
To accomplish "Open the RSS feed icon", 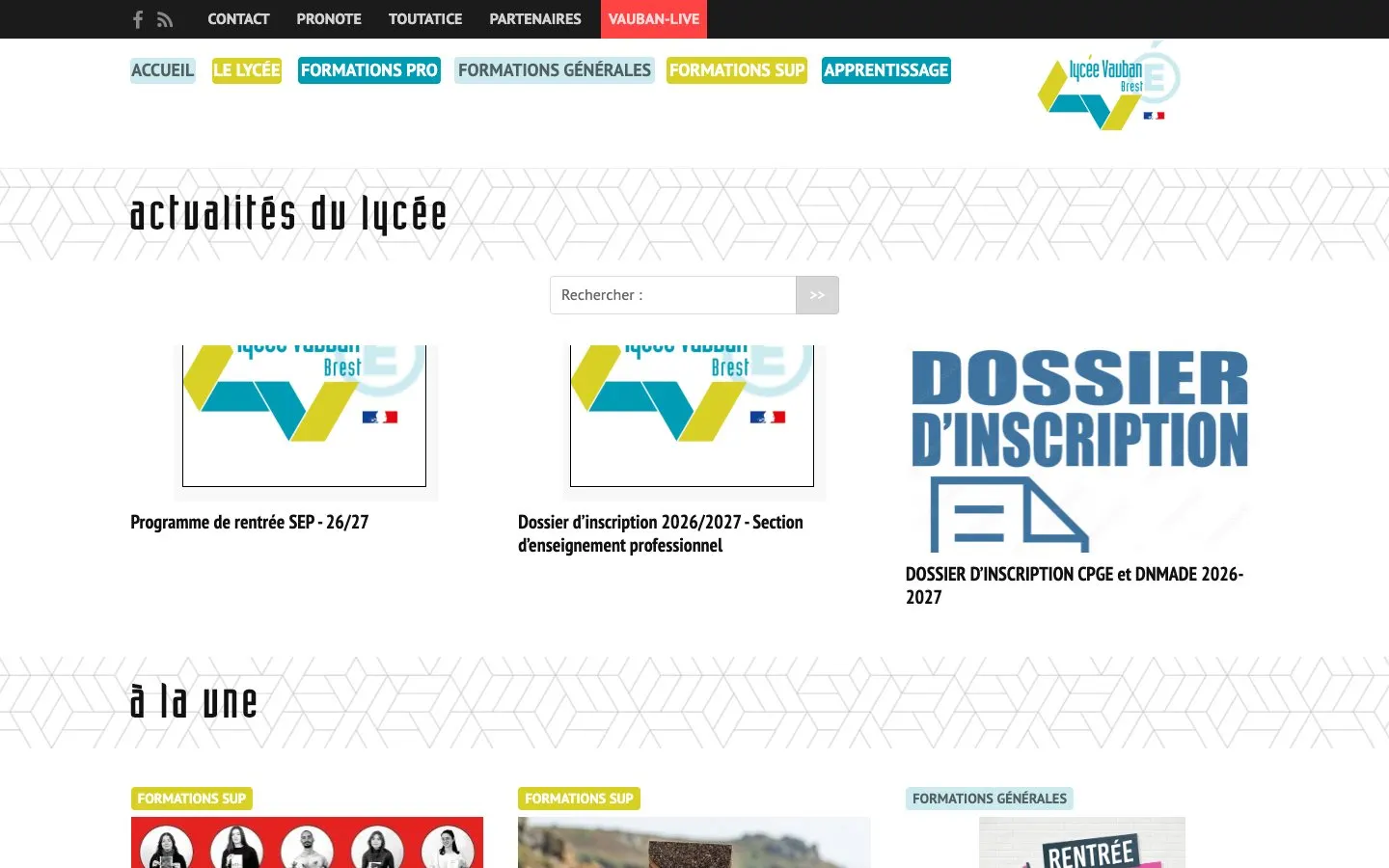I will [165, 19].
